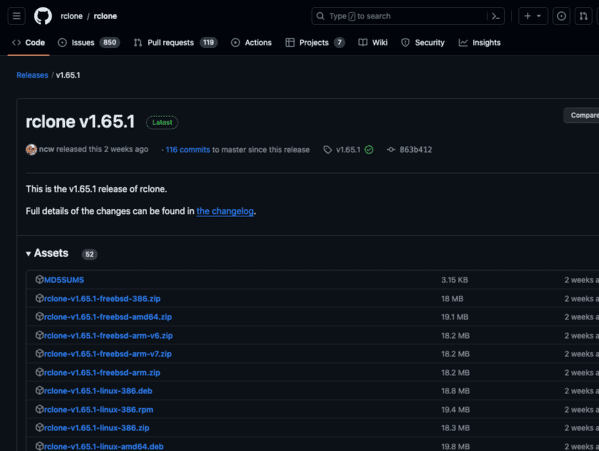Click the 18.8 MB file size value

[x=455, y=391]
